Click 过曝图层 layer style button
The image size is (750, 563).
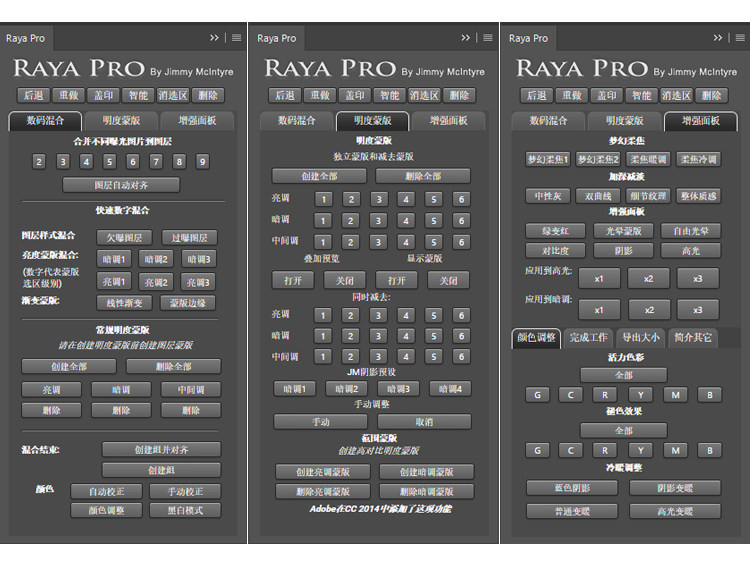click(189, 238)
